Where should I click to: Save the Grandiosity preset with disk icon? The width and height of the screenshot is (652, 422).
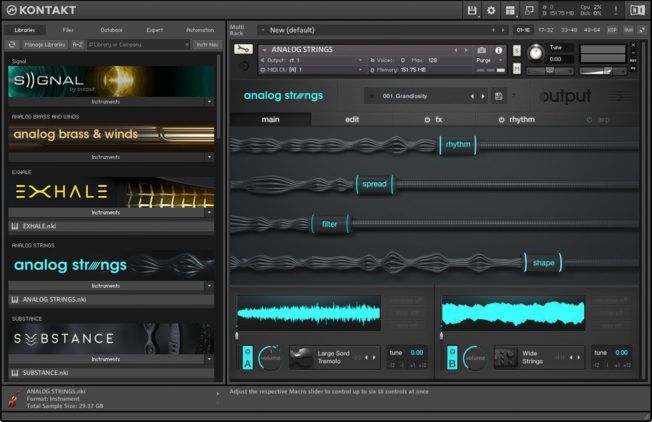[x=499, y=96]
